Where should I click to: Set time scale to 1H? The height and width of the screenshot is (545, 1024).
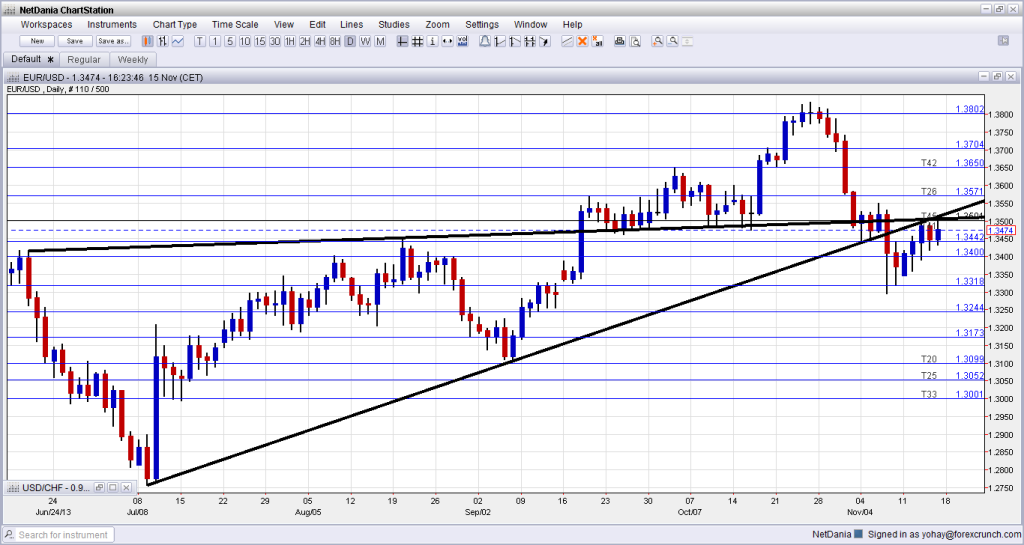point(290,41)
